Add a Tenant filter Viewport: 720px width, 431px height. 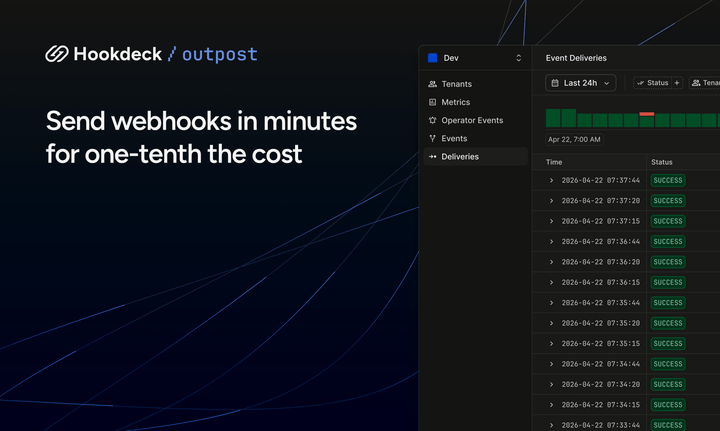point(705,83)
